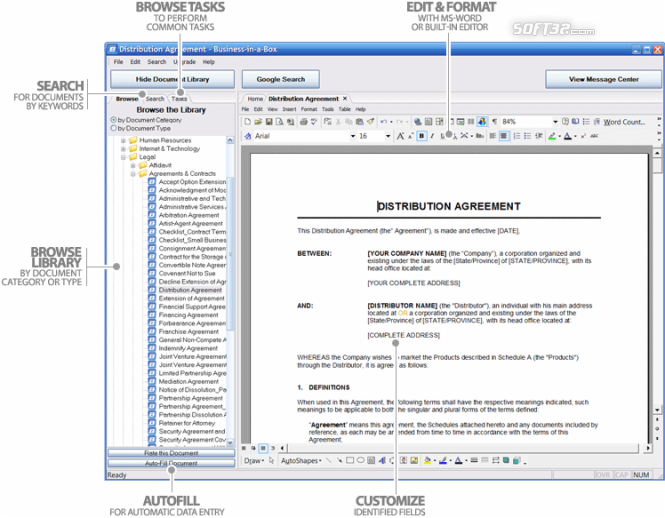Click the Rate this Document button
This screenshot has width=665, height=518.
click(171, 453)
